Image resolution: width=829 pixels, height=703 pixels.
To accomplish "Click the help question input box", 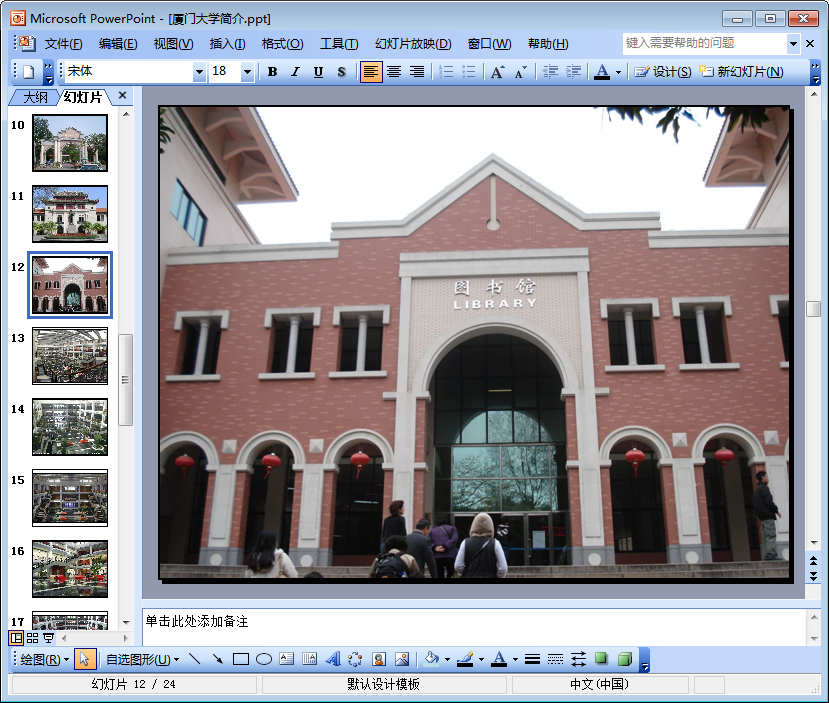I will click(x=705, y=43).
